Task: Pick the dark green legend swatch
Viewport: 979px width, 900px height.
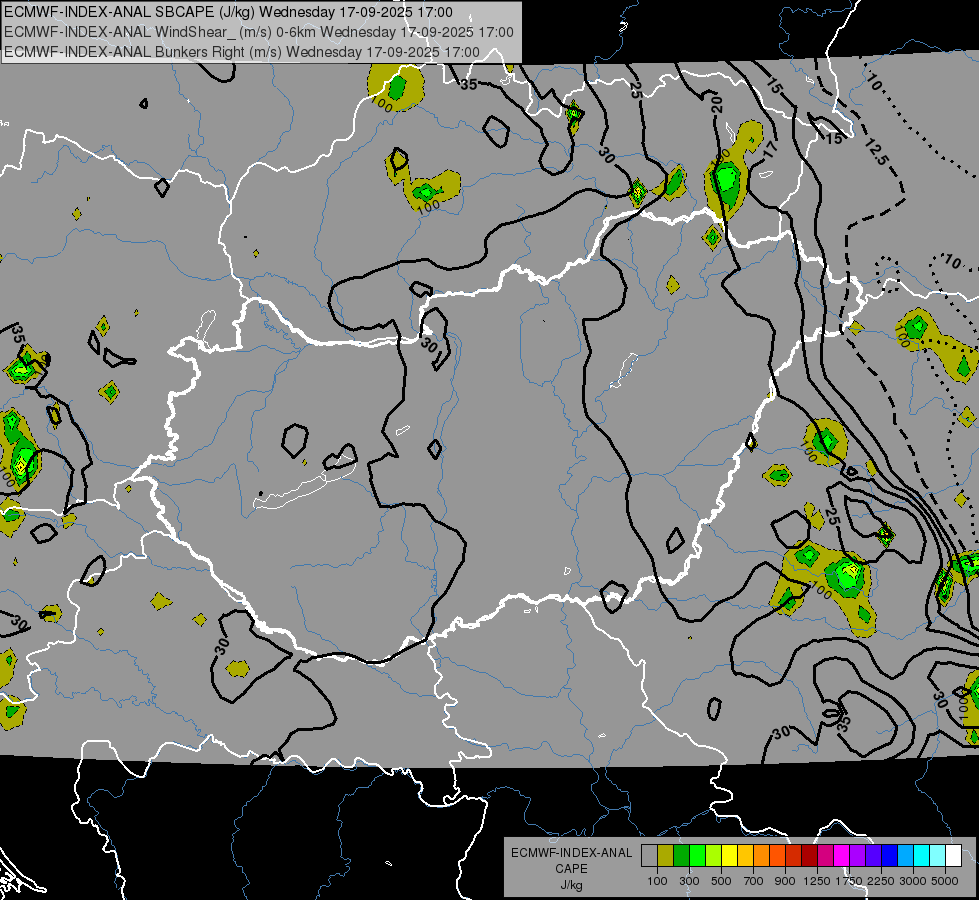Action: (x=681, y=855)
